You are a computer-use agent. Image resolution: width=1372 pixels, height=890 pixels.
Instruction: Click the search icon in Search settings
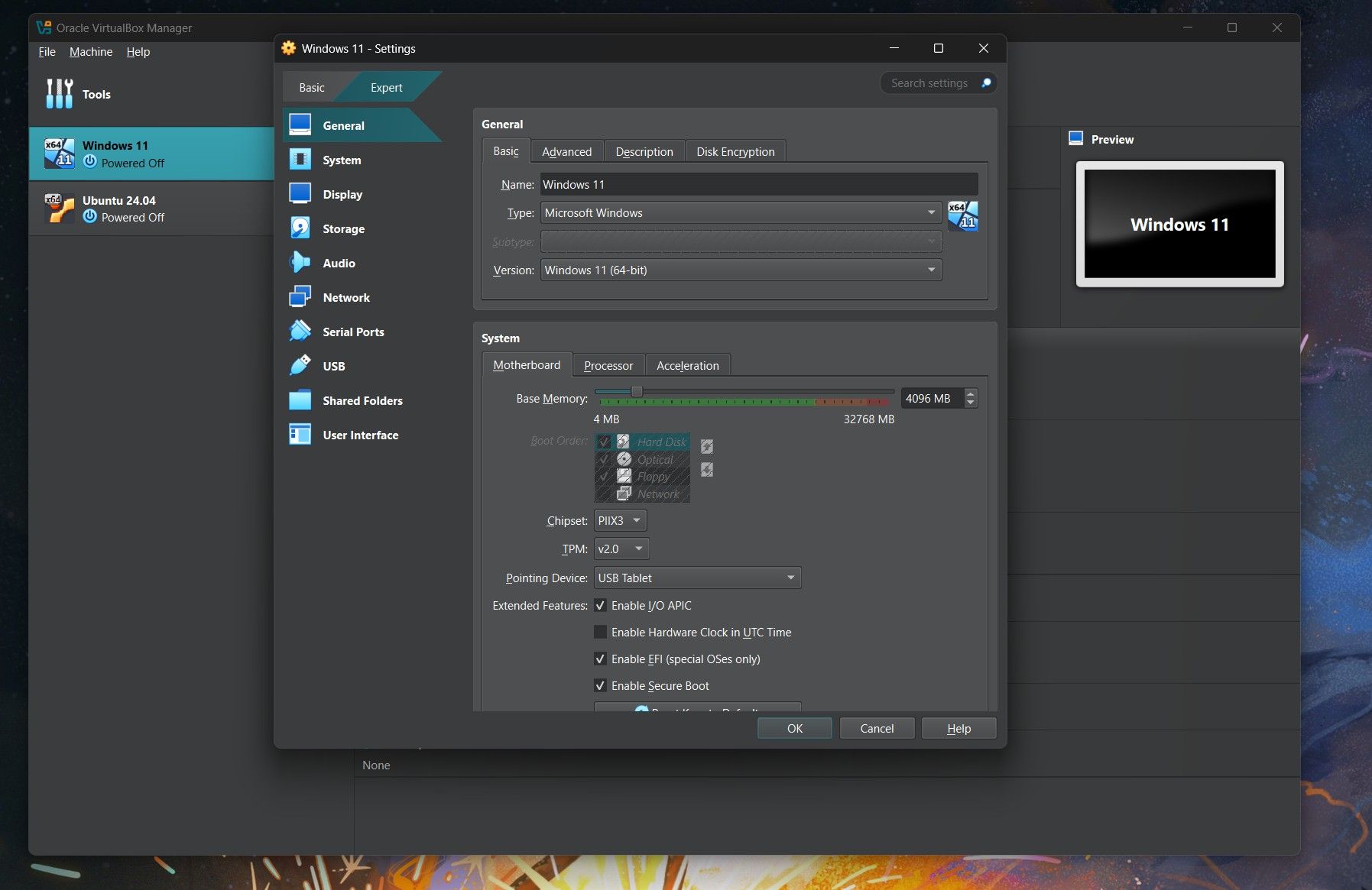click(986, 83)
